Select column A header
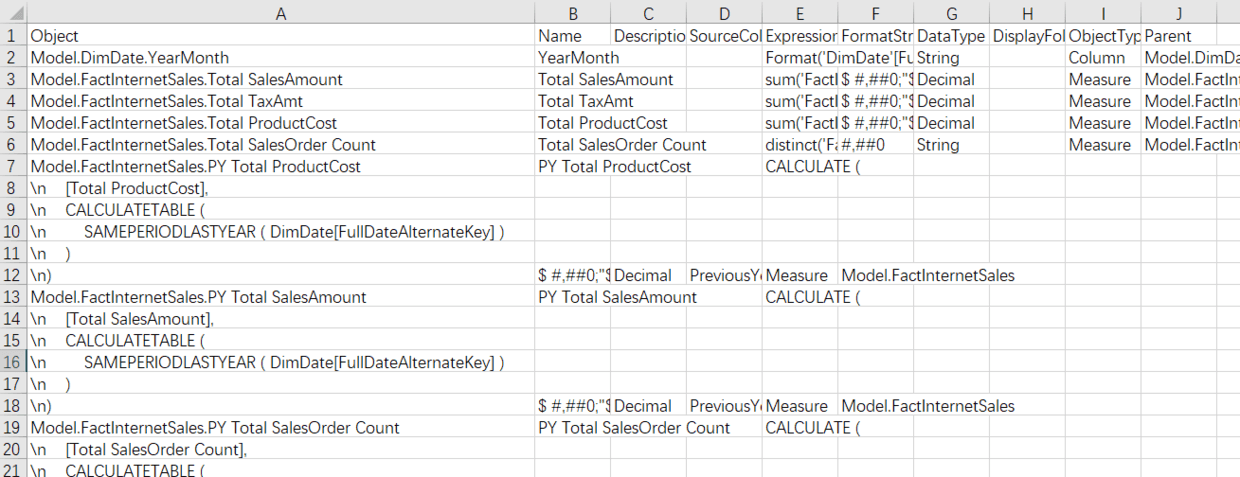Image resolution: width=1240 pixels, height=477 pixels. 280,12
